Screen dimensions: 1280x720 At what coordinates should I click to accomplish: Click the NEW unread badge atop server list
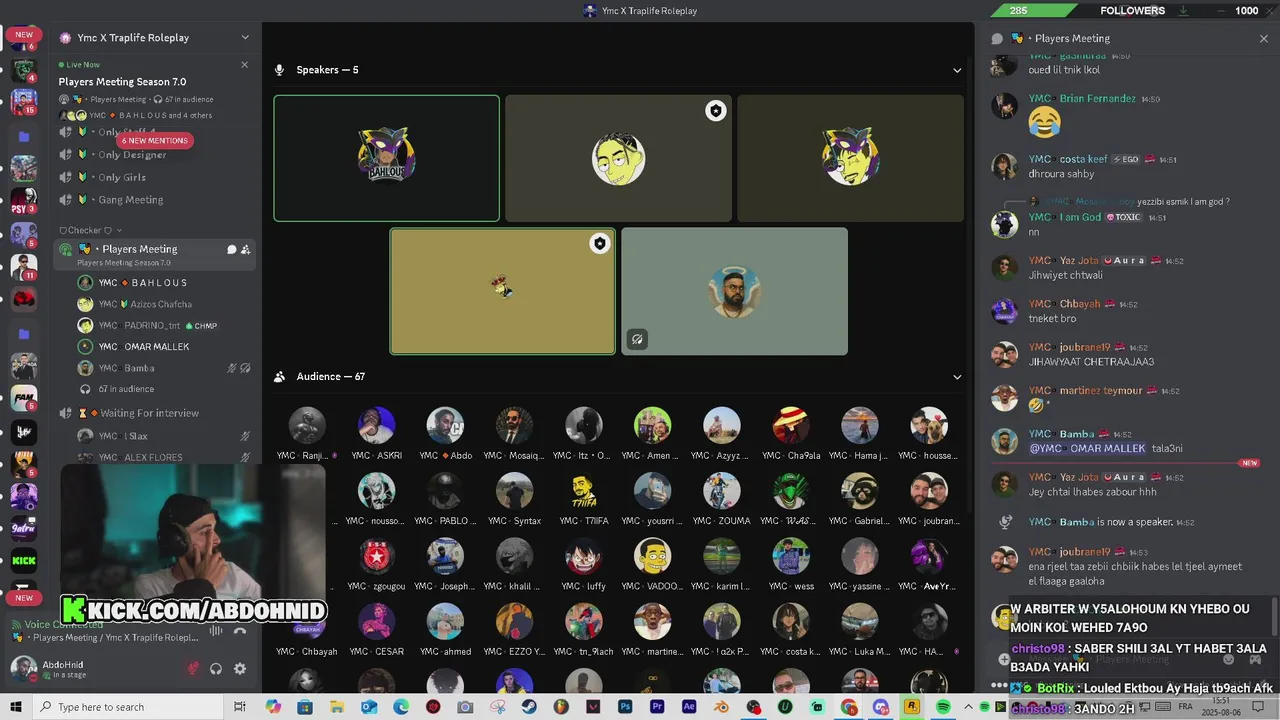point(24,34)
